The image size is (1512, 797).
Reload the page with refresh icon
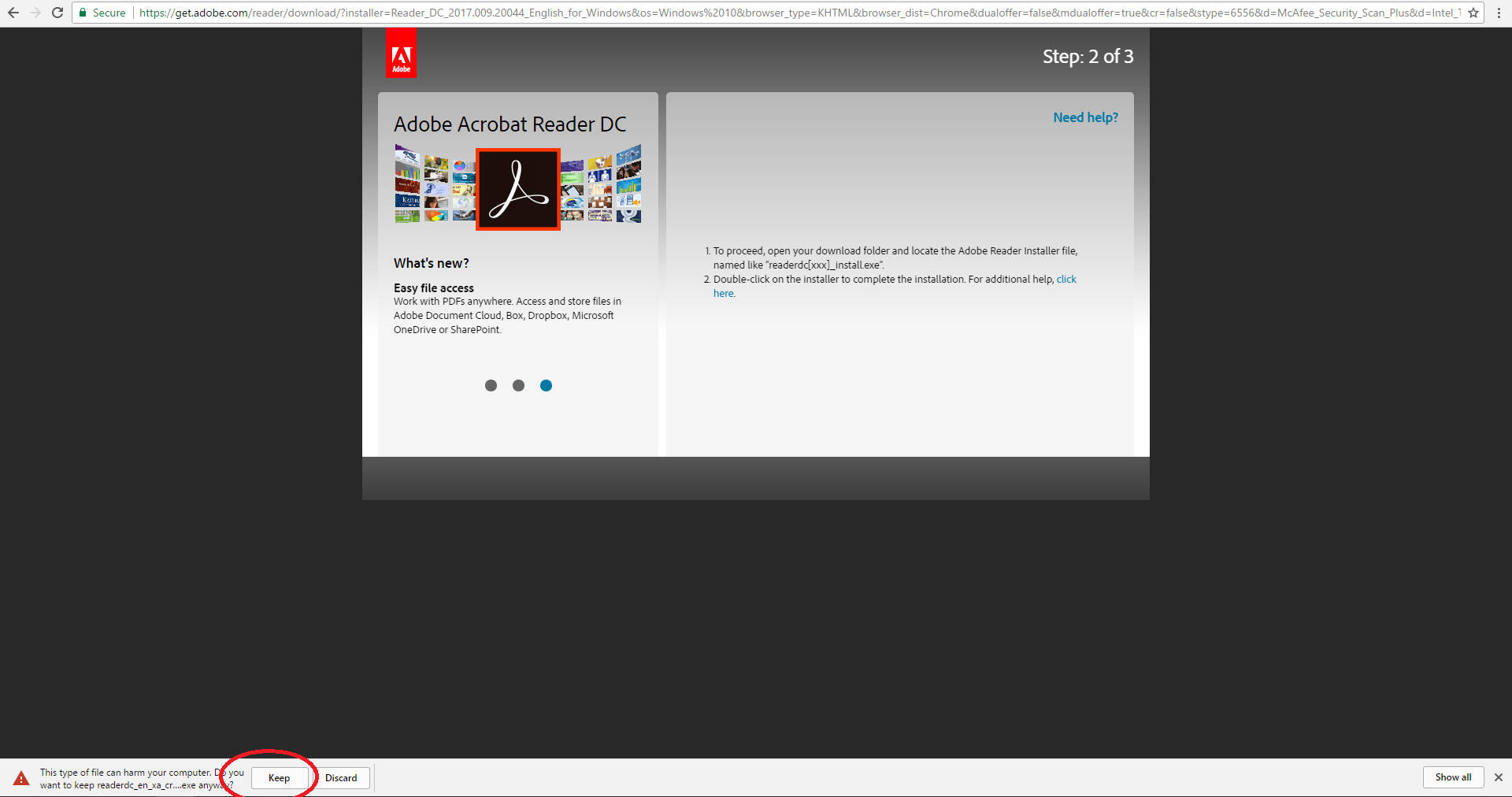[x=57, y=13]
